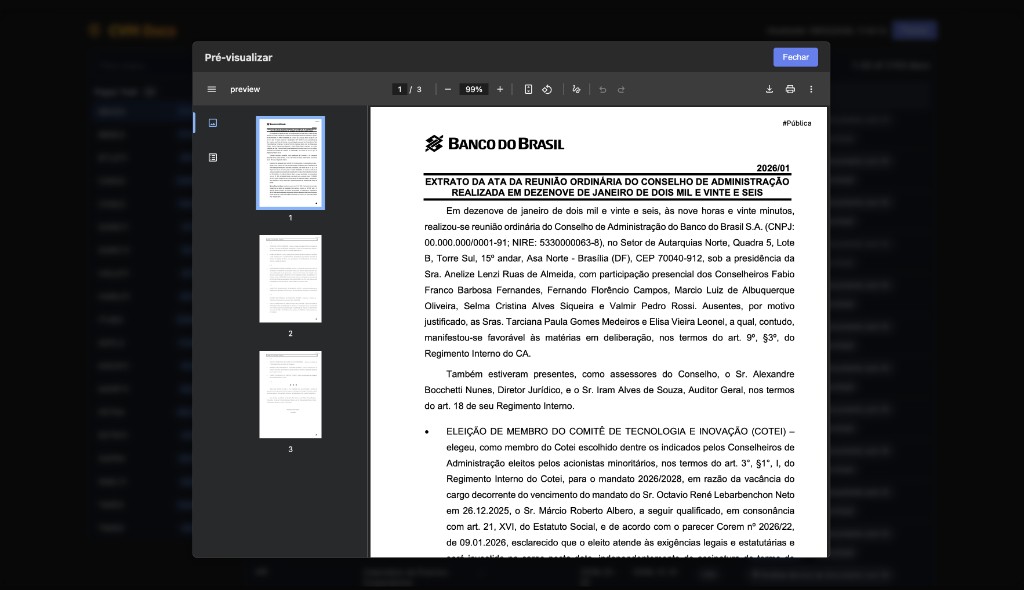Switch sidebar to page thumbnails view
This screenshot has width=1024, height=590.
pos(212,122)
